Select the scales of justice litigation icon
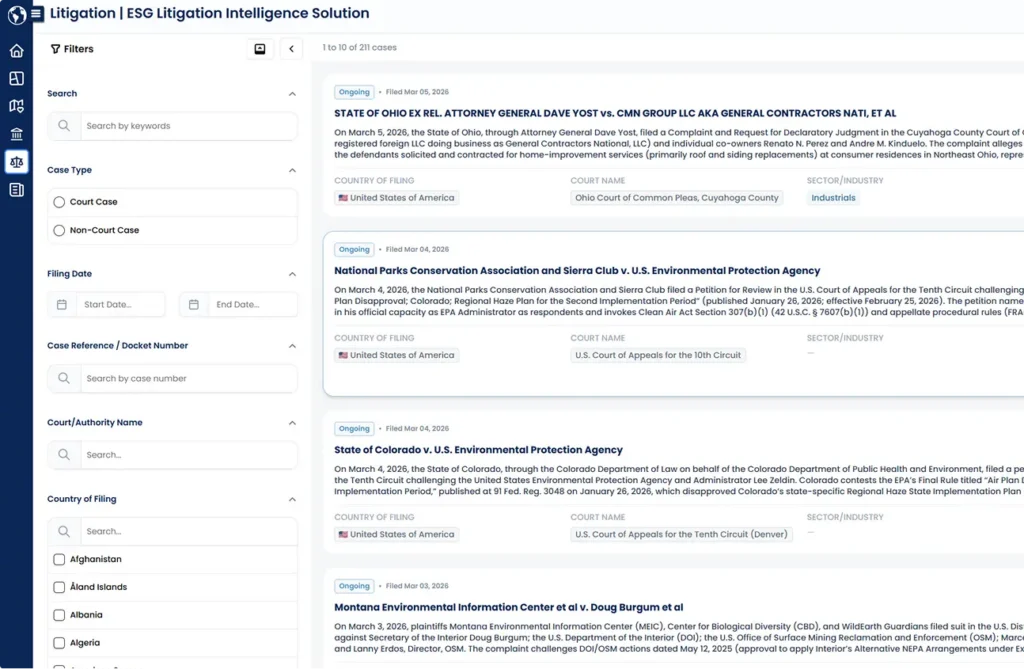The image size is (1024, 669). click(x=16, y=161)
